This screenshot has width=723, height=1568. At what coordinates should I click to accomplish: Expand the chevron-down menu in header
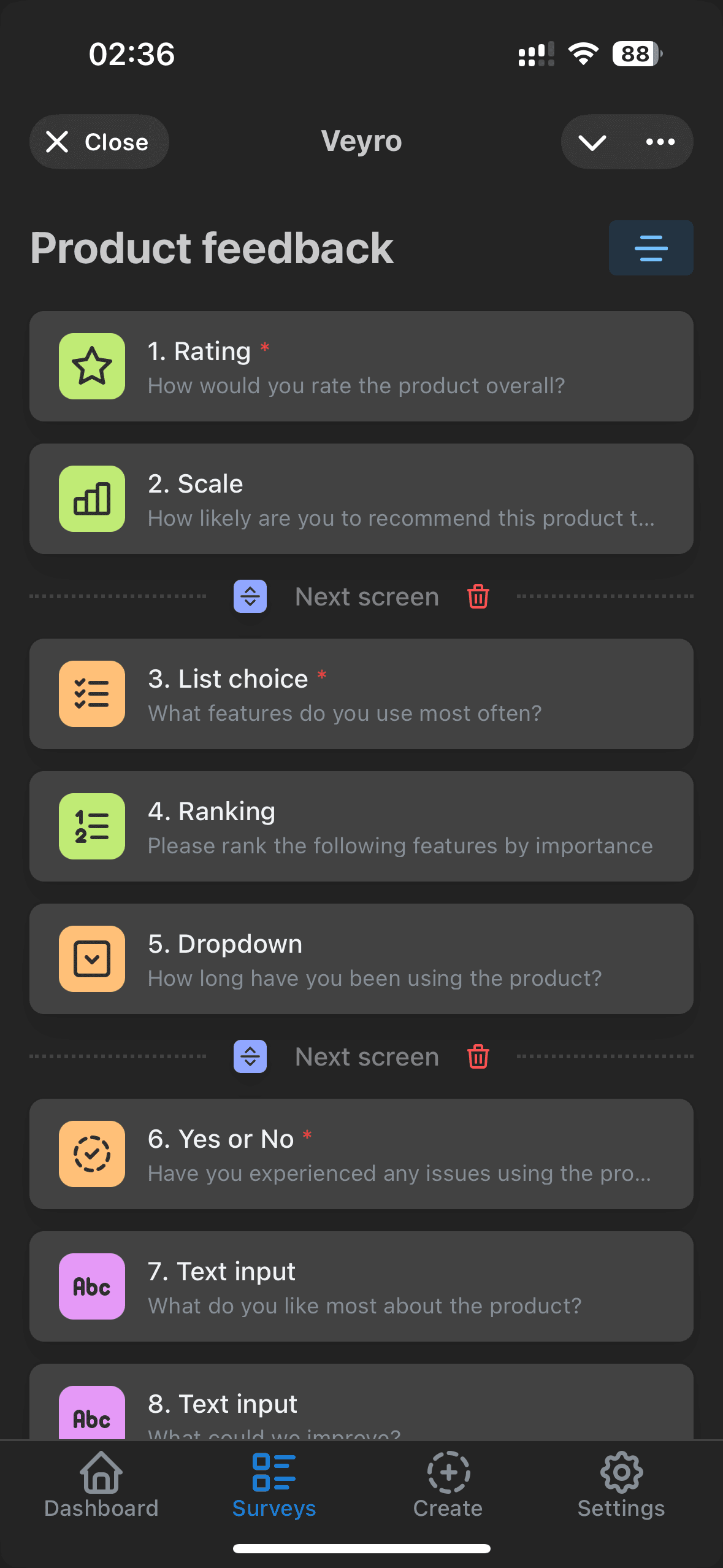592,142
